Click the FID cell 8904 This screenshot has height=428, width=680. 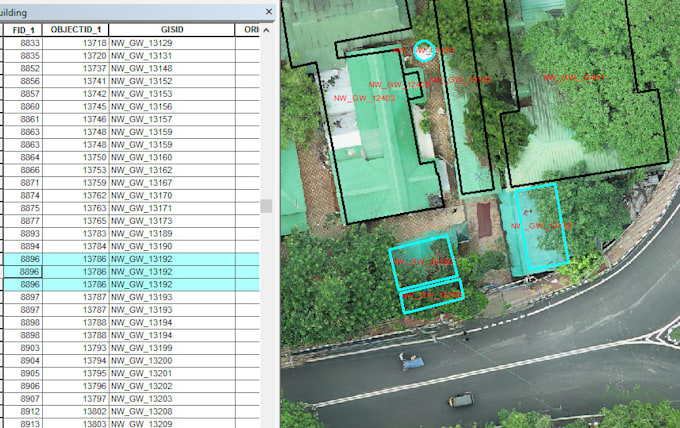[23, 360]
